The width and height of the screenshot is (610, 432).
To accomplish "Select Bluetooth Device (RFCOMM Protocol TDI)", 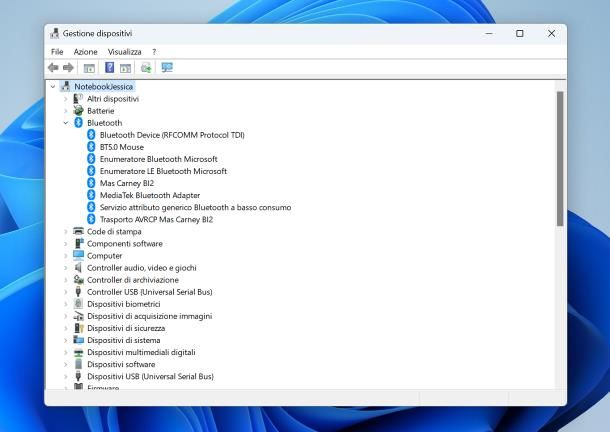I will [172, 135].
